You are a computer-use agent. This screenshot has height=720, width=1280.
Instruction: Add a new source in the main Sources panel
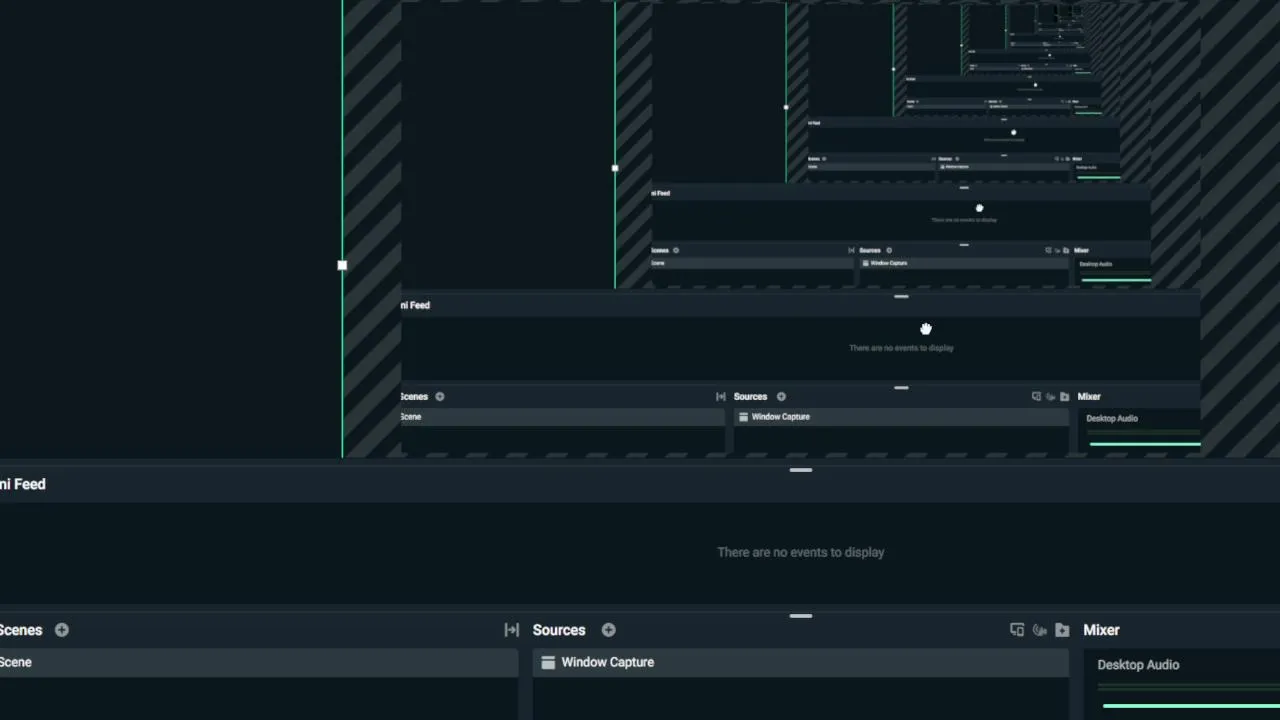tap(608, 630)
